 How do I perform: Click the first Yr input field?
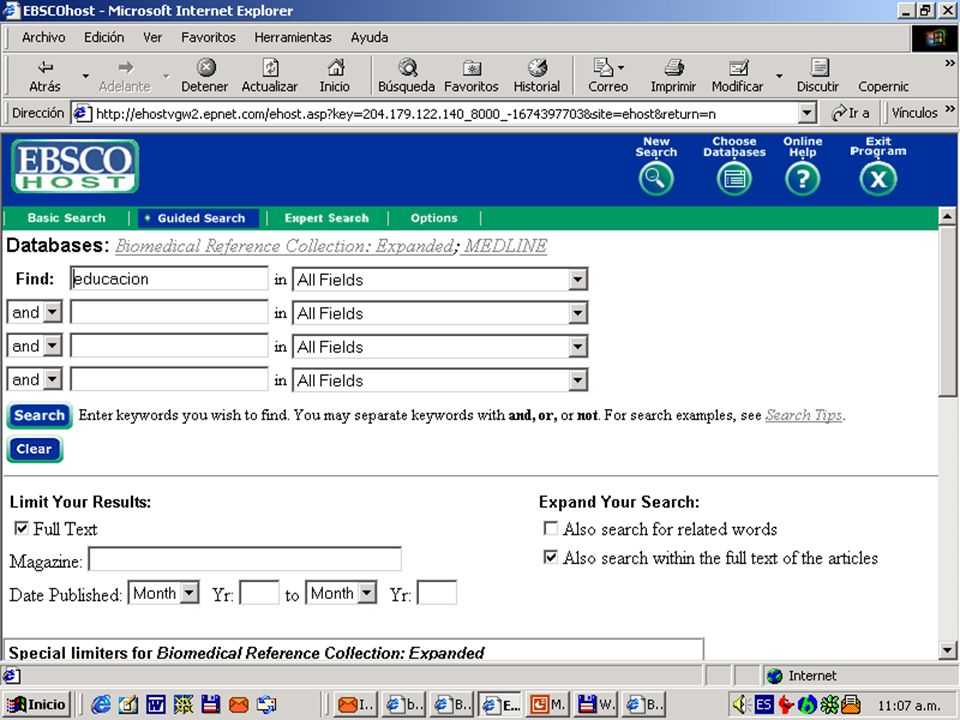[x=260, y=593]
